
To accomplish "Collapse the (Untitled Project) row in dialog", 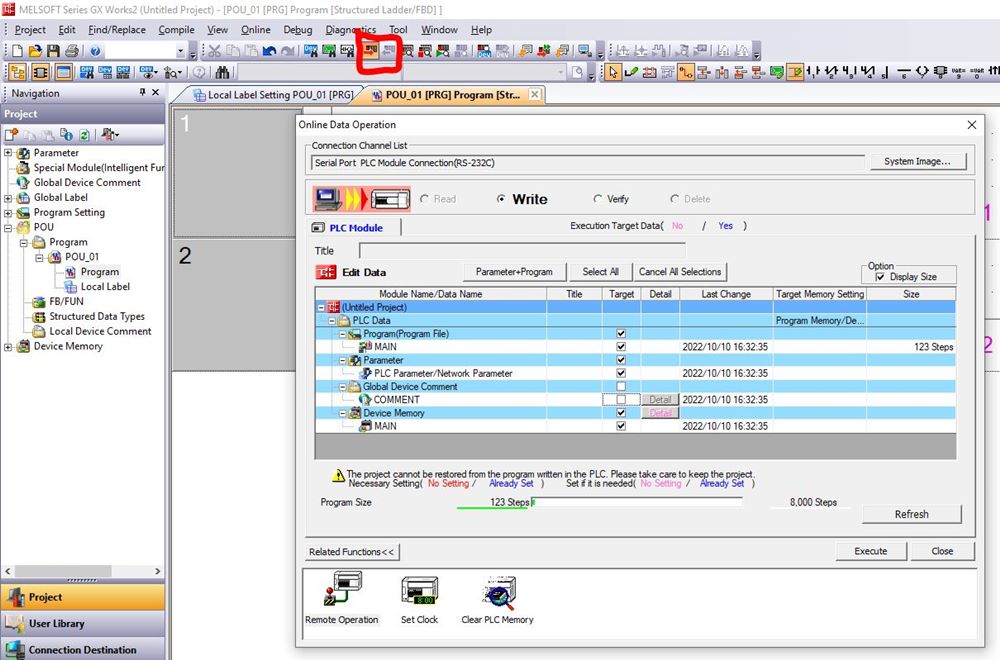I will tap(321, 307).
